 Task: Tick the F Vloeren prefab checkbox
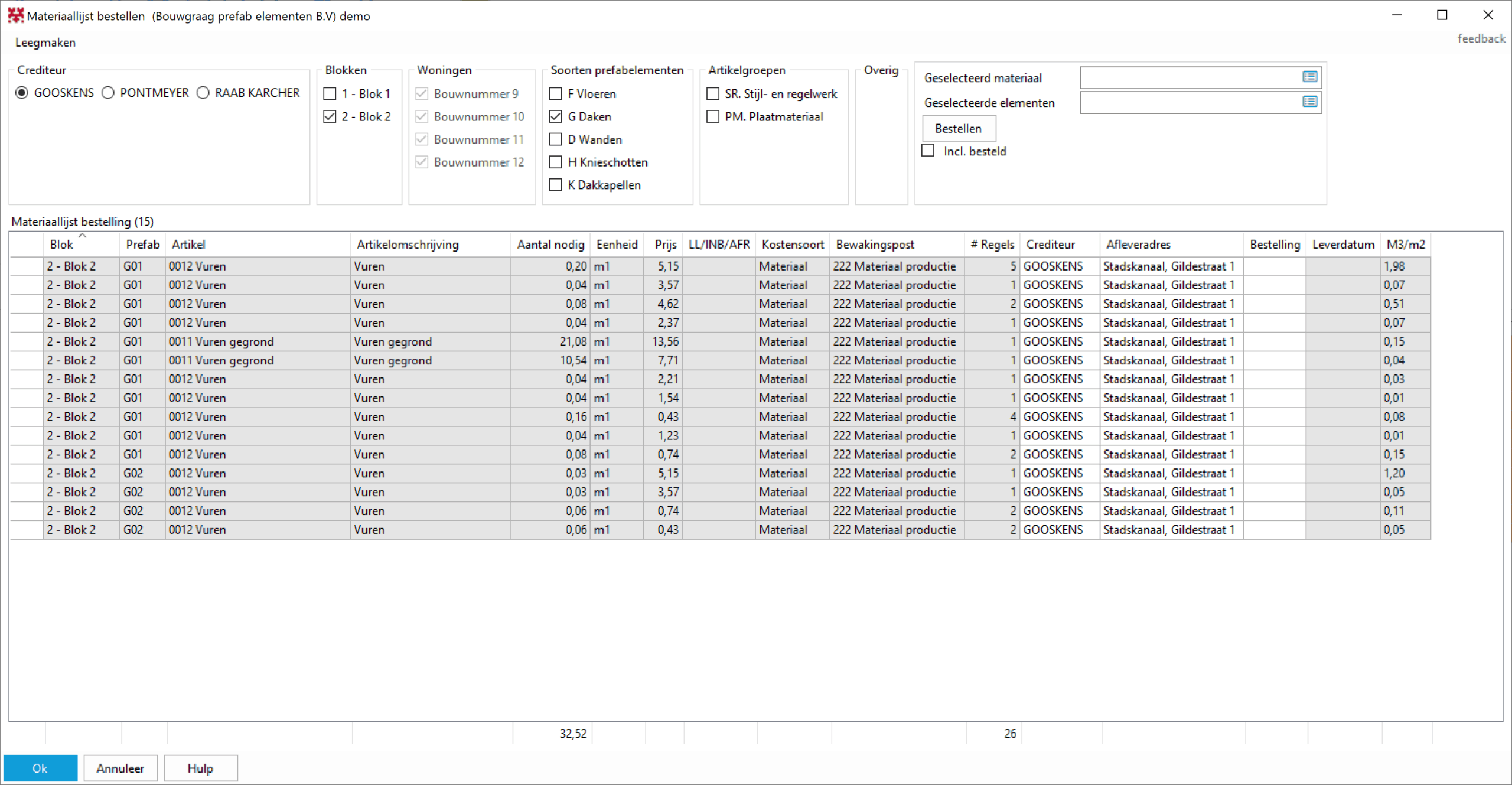tap(556, 93)
